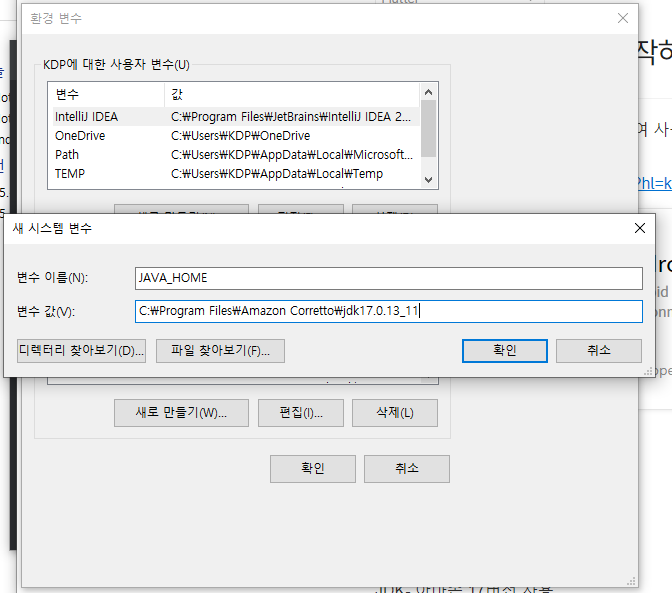This screenshot has width=672, height=593.
Task: Click the down arrow of the user variables list scrollbar
Action: 428,180
